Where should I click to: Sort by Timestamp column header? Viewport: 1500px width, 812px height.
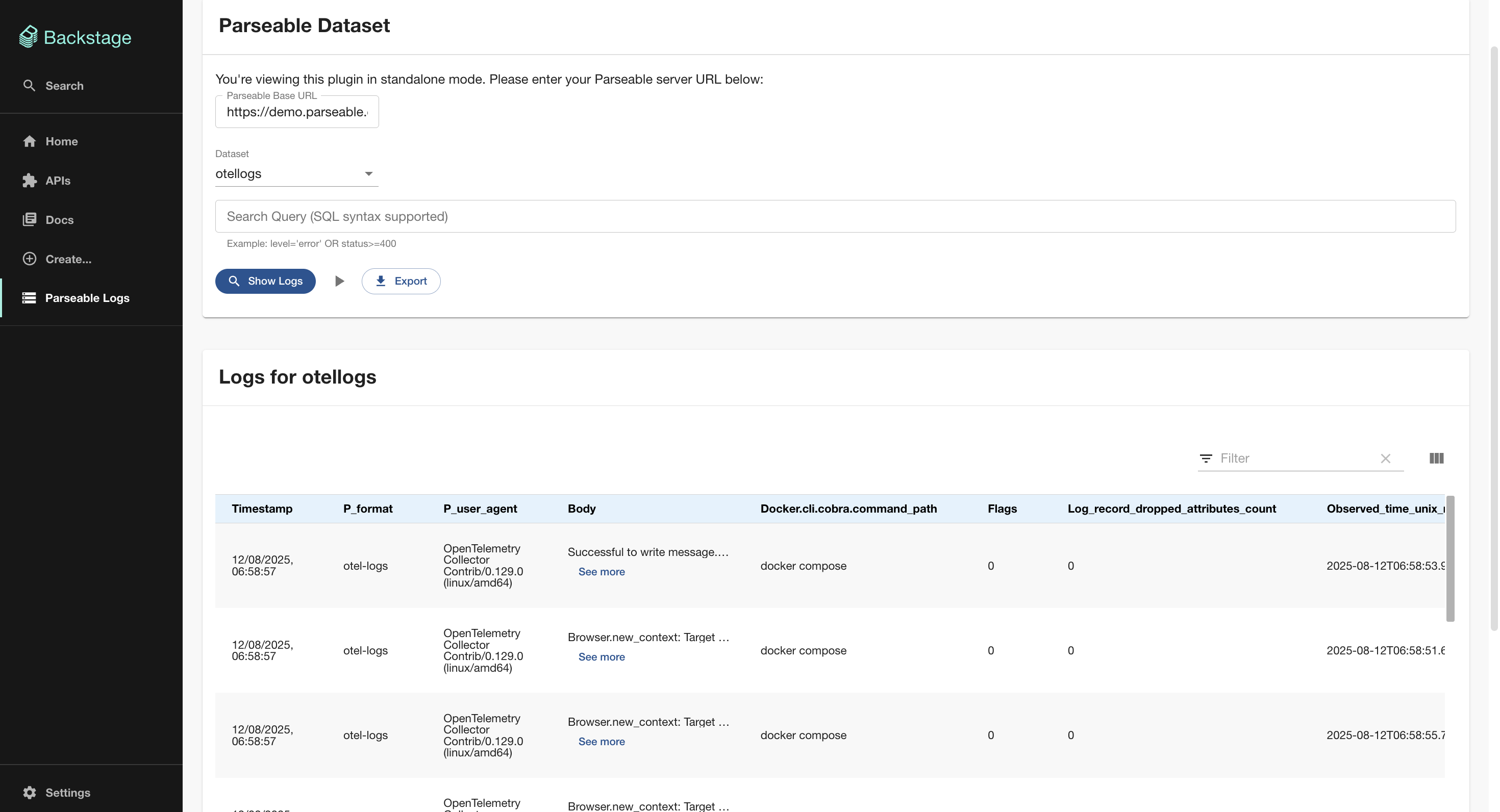262,509
